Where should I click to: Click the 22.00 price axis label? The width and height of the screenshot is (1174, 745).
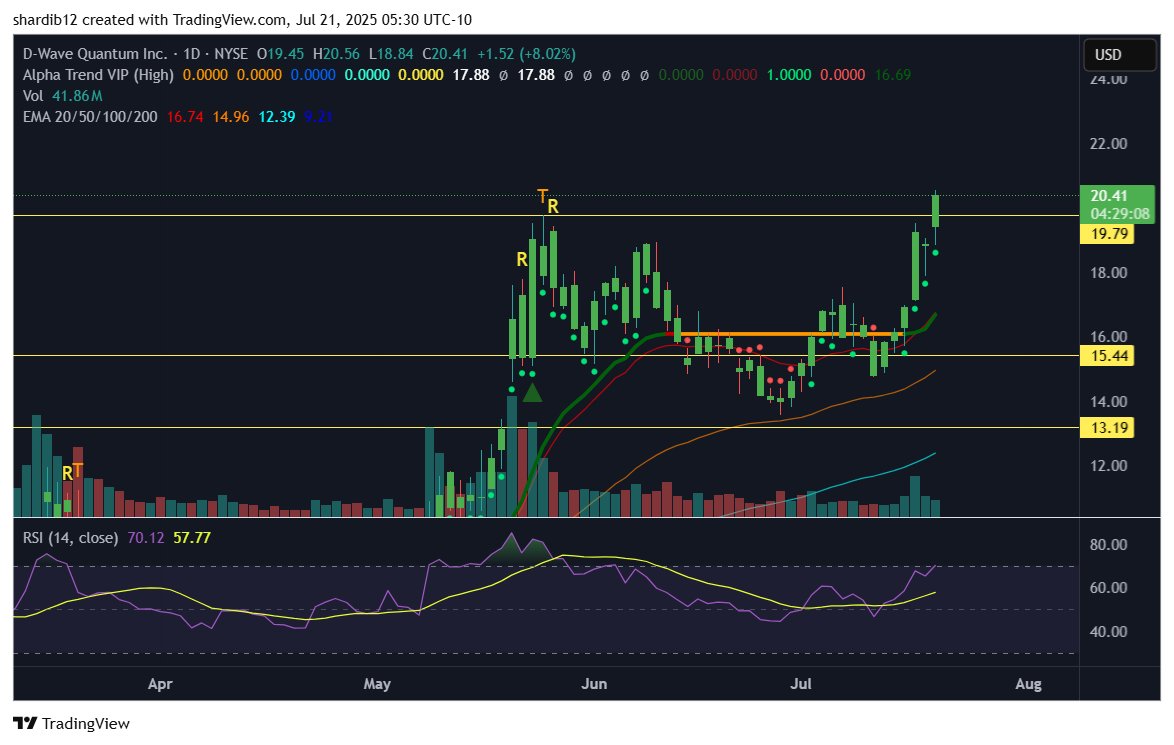tap(1108, 144)
